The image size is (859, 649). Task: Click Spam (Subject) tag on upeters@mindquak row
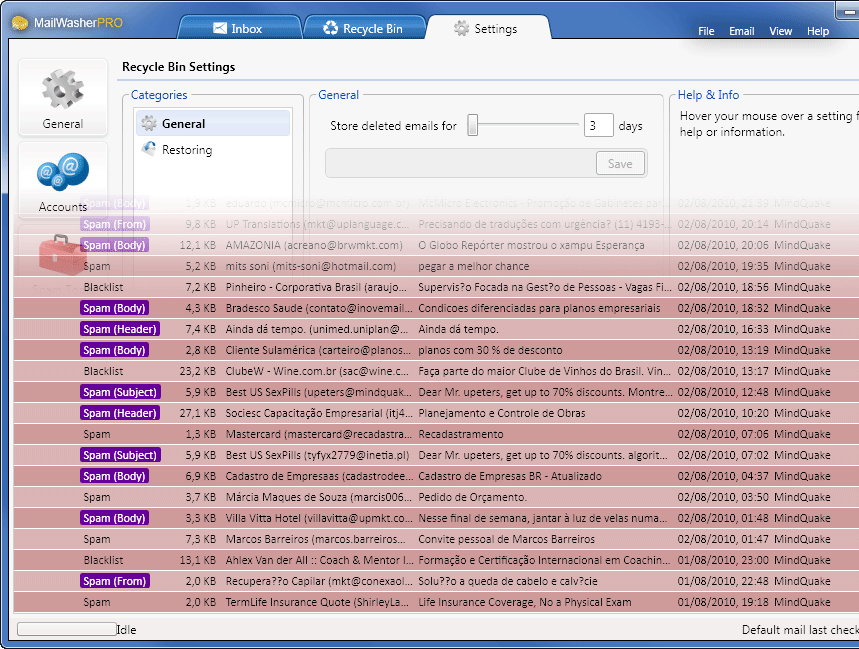(120, 392)
